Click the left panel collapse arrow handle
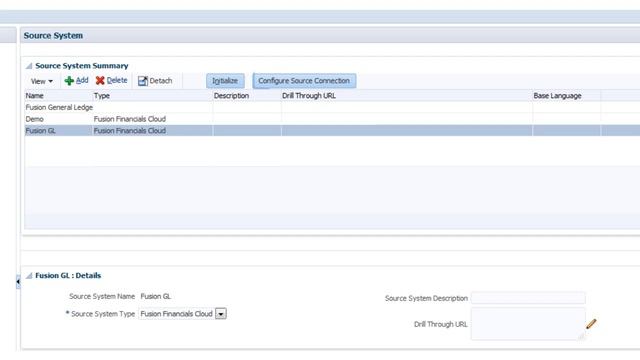This screenshot has height=360, width=640. click(x=18, y=282)
